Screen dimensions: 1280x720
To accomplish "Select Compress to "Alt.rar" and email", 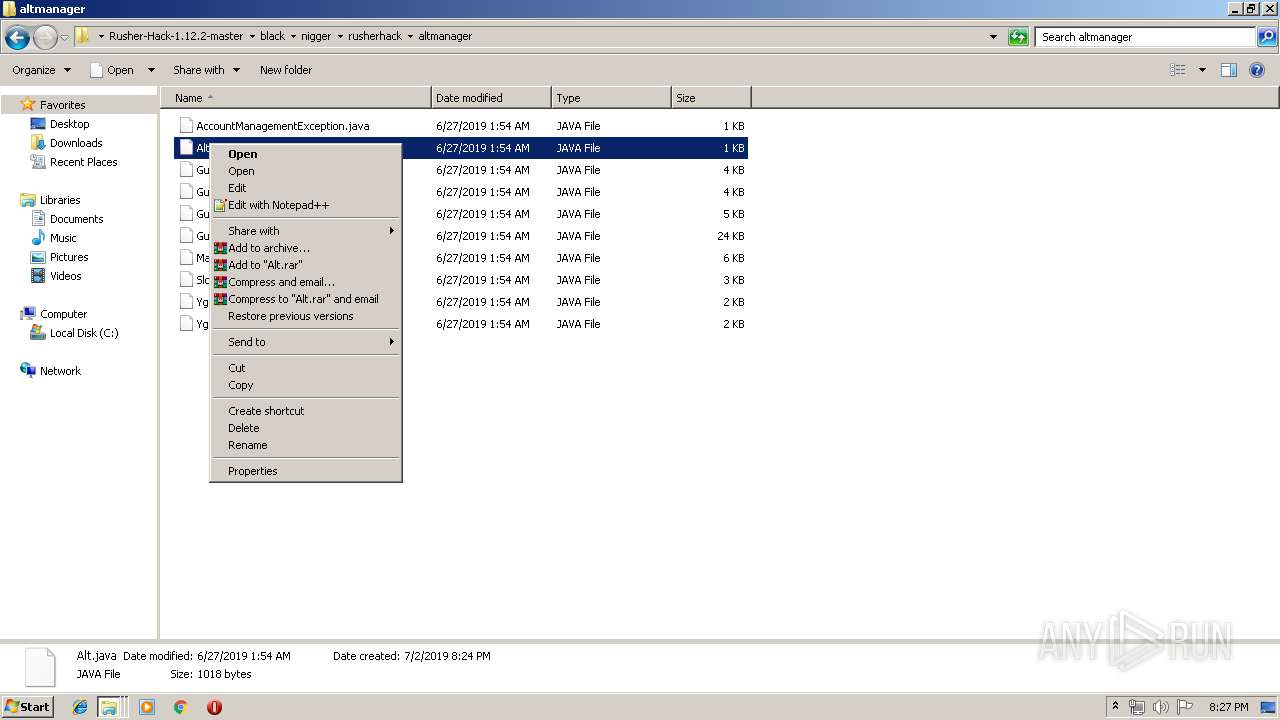I will coord(303,299).
